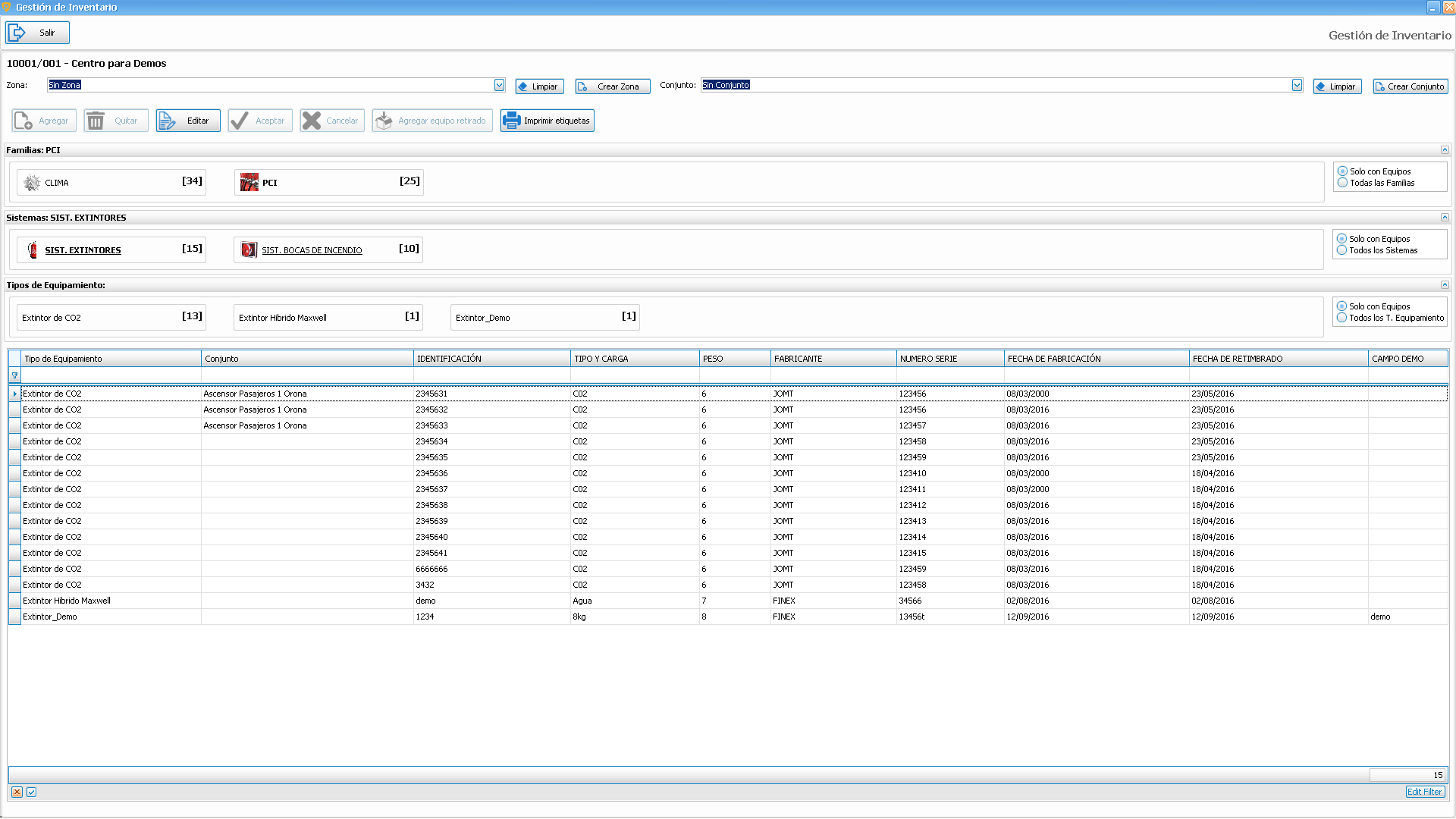Click IDENTIFICACIÓN filter row input
1456x819 pixels.
point(492,375)
